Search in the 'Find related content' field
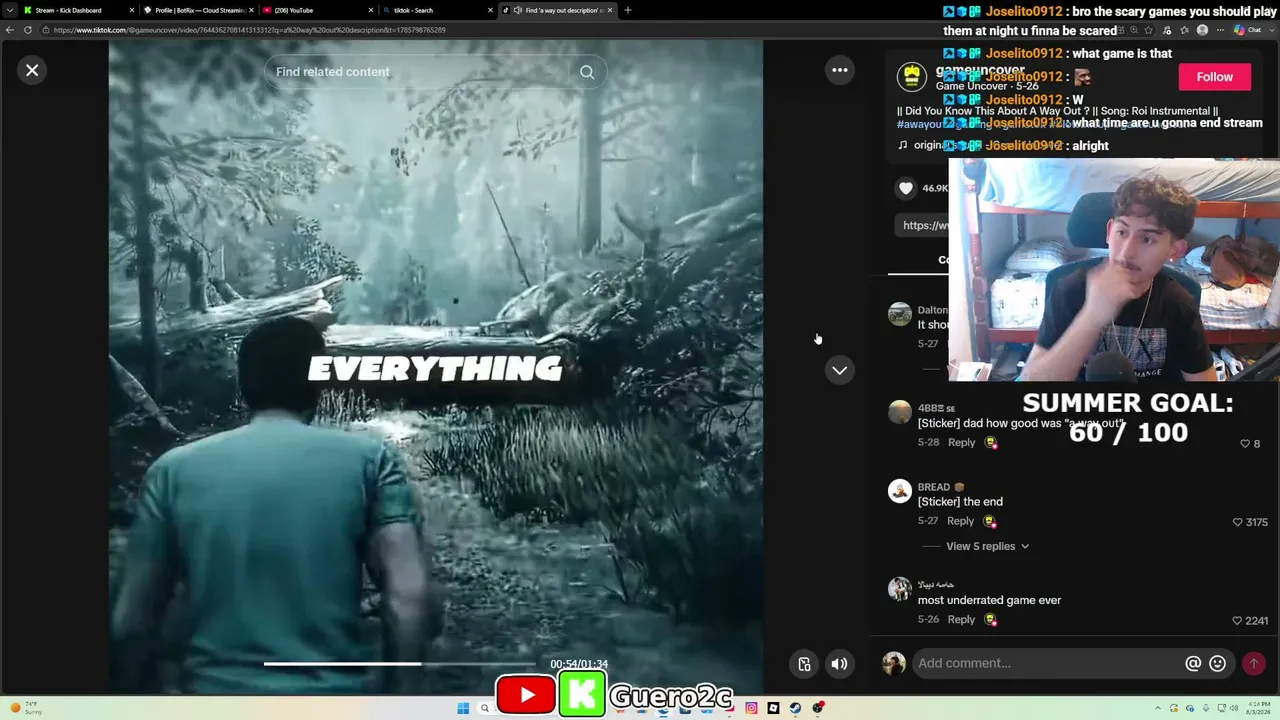This screenshot has height=720, width=1280. (420, 72)
